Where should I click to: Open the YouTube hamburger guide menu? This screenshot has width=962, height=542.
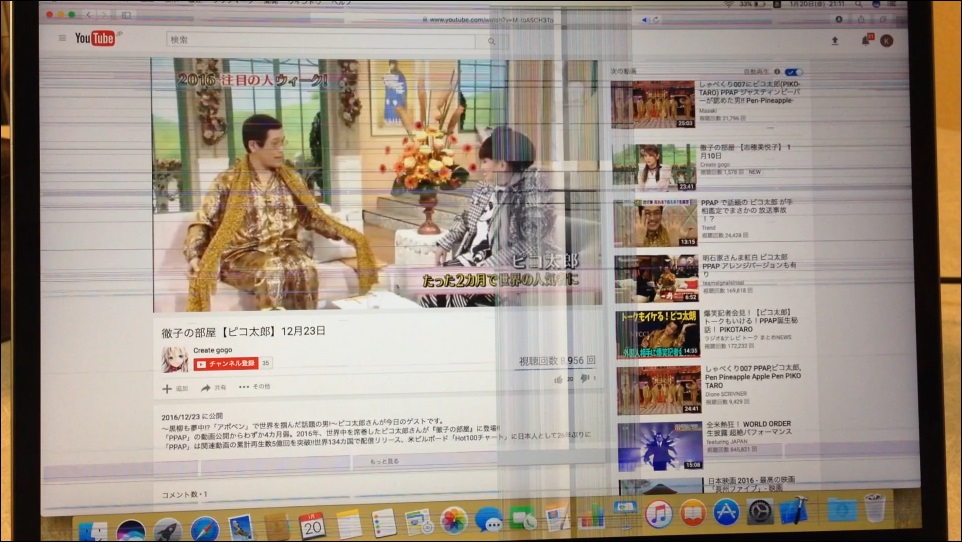coord(62,38)
